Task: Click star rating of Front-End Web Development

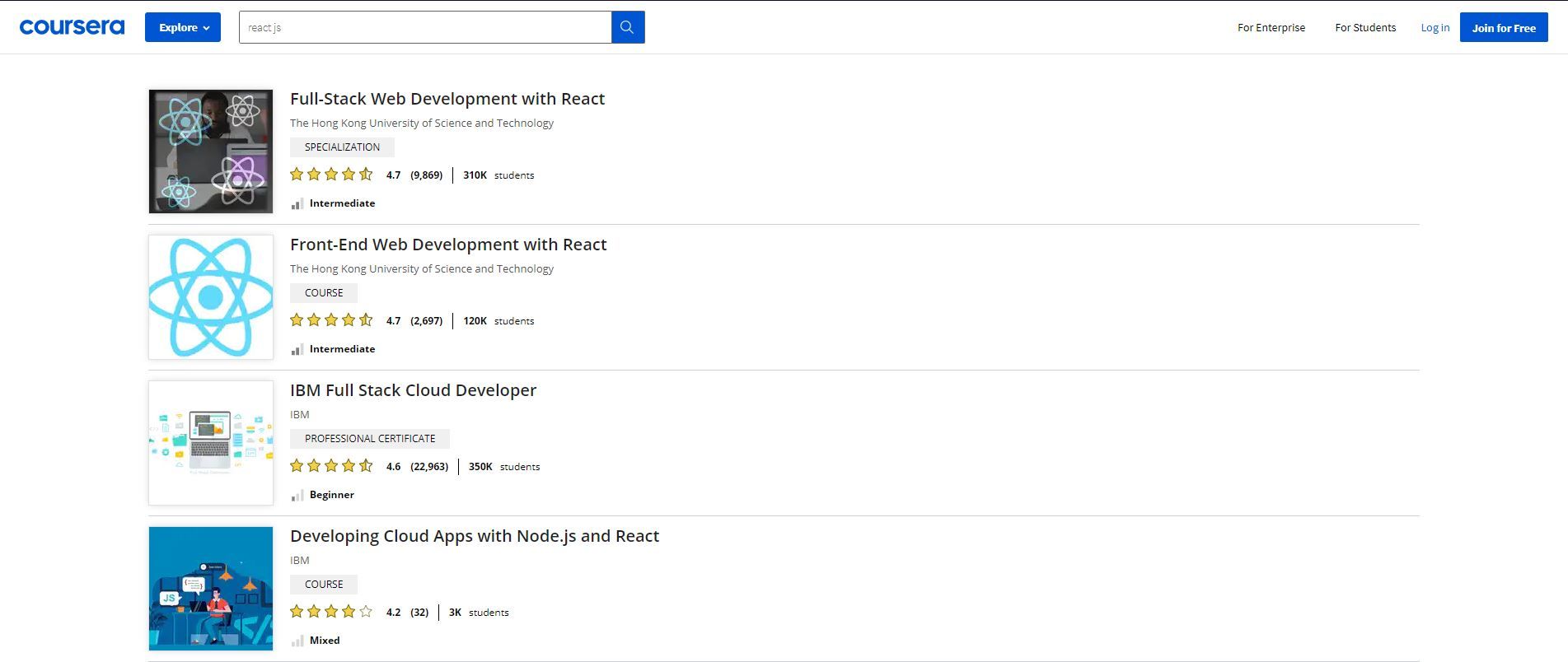Action: click(331, 320)
